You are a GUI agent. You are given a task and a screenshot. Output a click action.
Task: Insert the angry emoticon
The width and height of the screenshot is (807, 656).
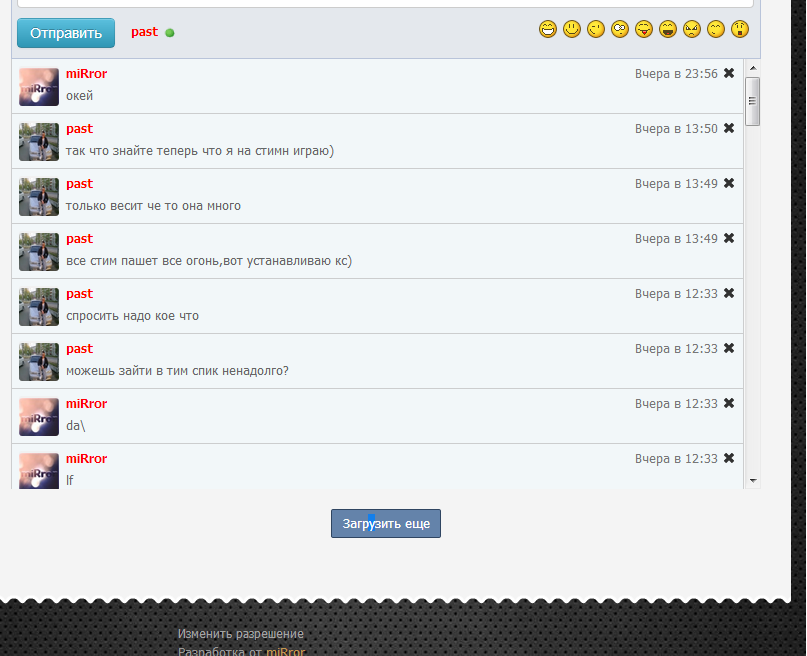coord(692,29)
